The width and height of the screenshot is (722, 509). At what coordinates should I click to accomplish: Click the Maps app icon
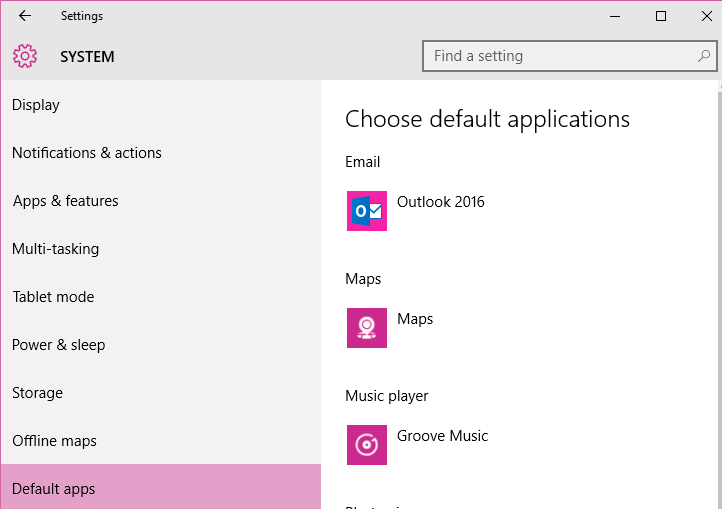coord(366,328)
